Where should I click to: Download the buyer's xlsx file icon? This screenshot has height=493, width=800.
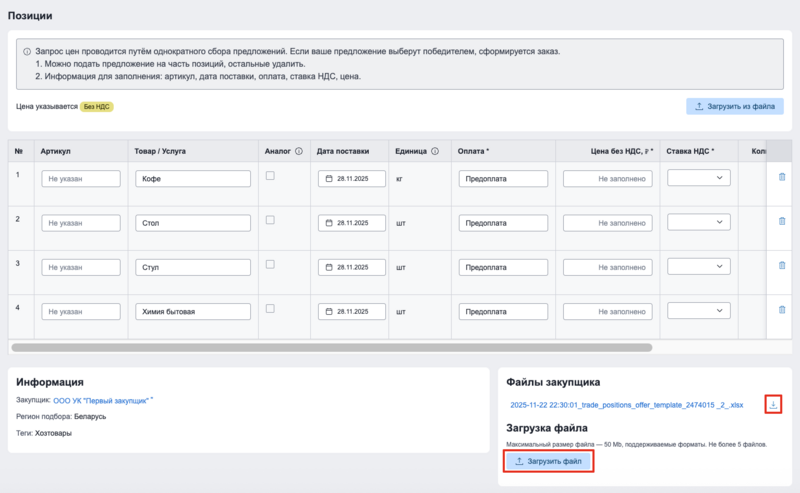click(774, 405)
